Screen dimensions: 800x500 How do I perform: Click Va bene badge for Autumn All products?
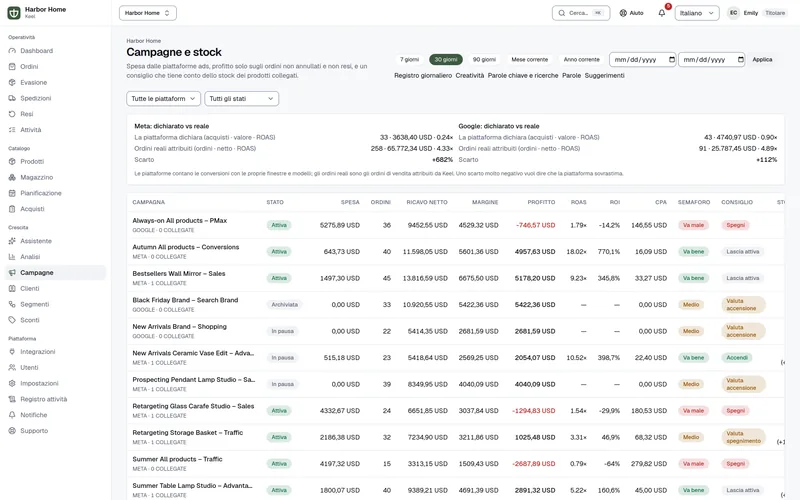click(693, 252)
